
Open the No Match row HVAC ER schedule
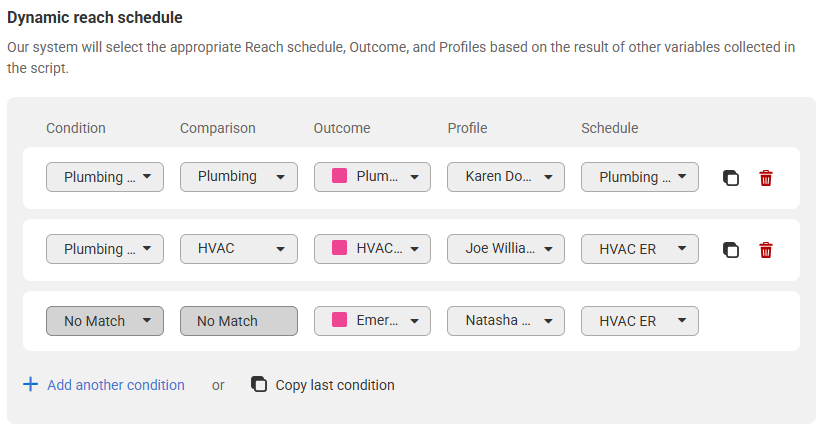[x=639, y=321]
